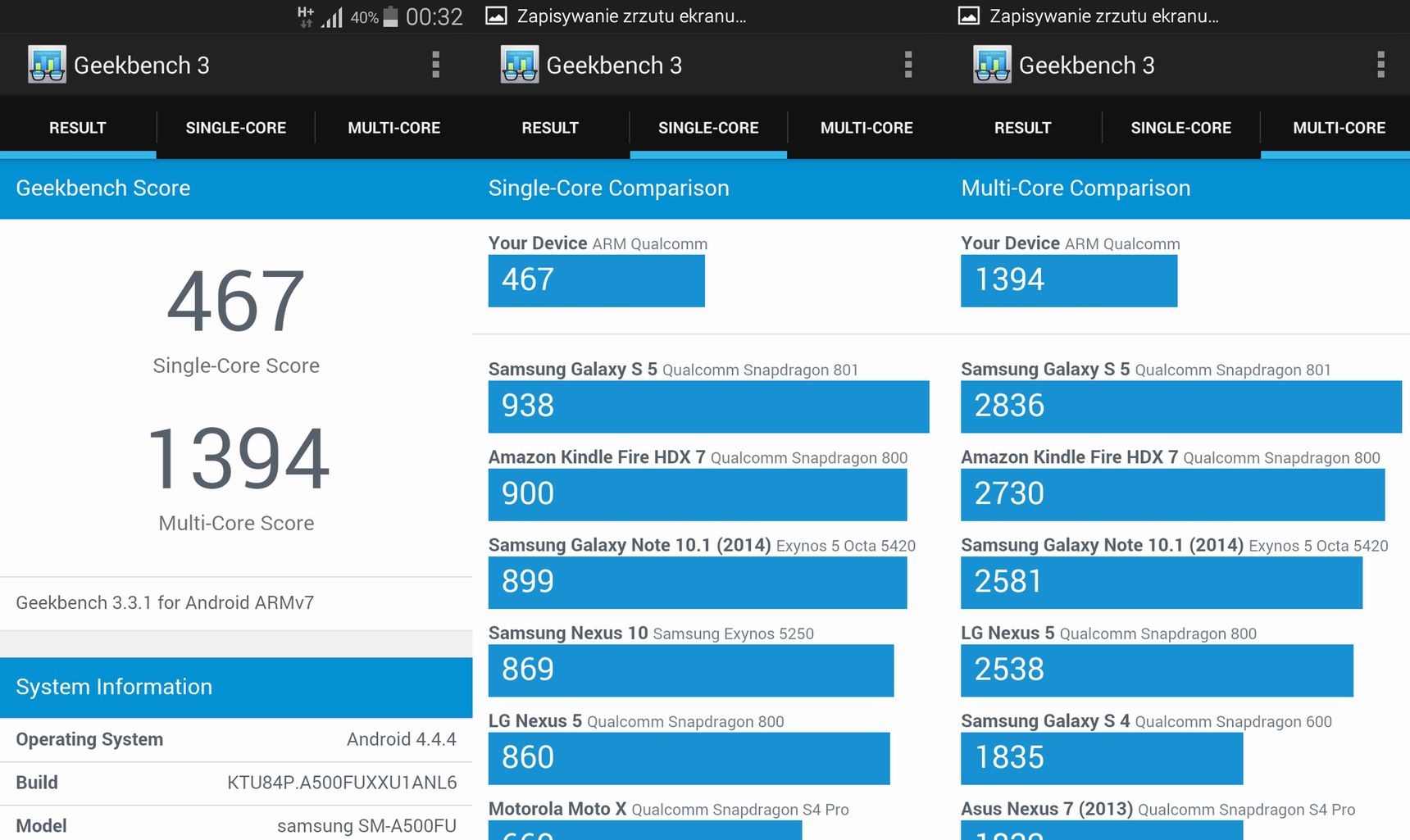Image resolution: width=1410 pixels, height=840 pixels.
Task: Tap Geekbench app icon in middle panel
Action: pyautogui.click(x=520, y=65)
